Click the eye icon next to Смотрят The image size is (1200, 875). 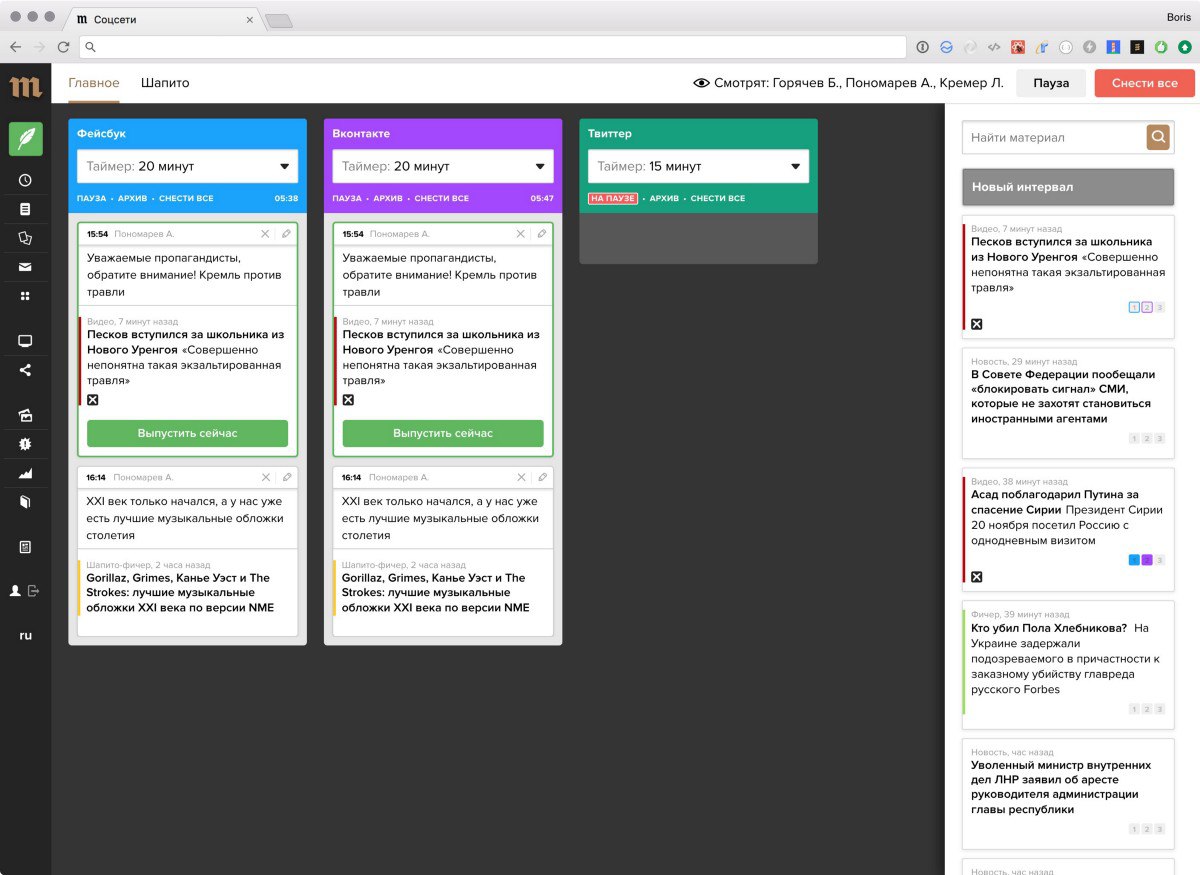click(x=701, y=83)
